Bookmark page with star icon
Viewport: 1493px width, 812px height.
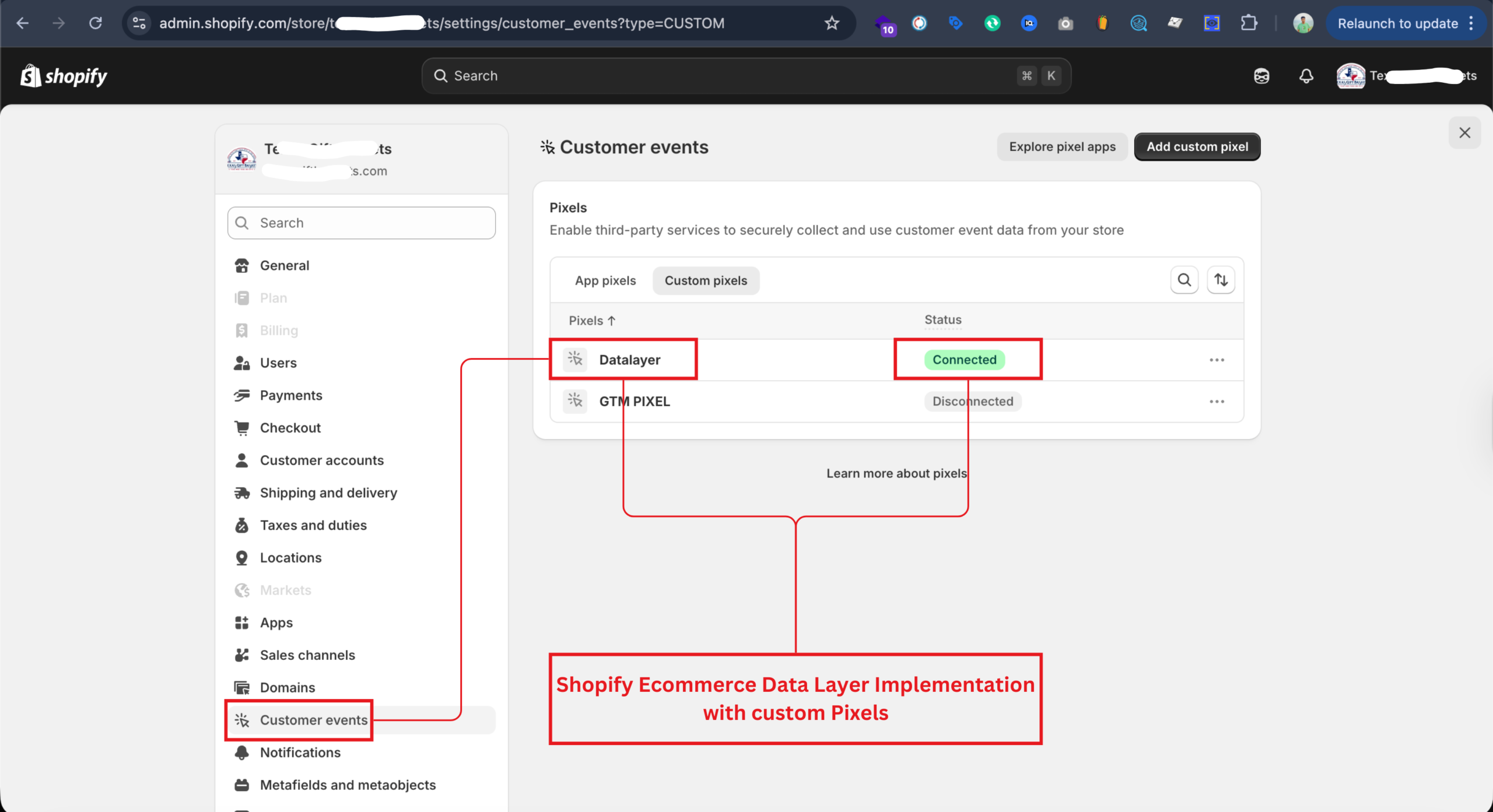(832, 23)
